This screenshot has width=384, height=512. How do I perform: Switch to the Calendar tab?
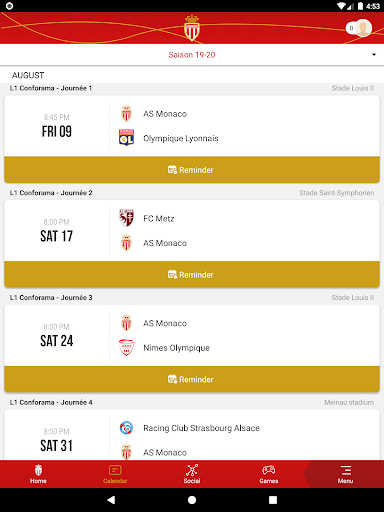tap(115, 474)
